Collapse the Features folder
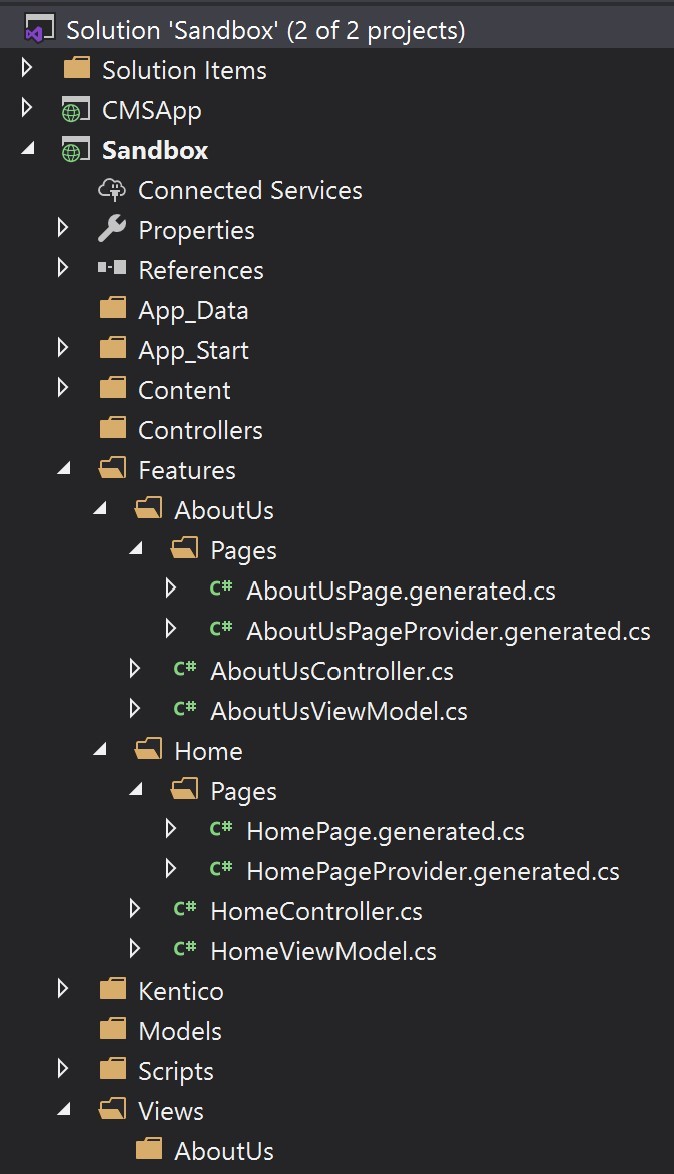The image size is (674, 1174). (64, 469)
